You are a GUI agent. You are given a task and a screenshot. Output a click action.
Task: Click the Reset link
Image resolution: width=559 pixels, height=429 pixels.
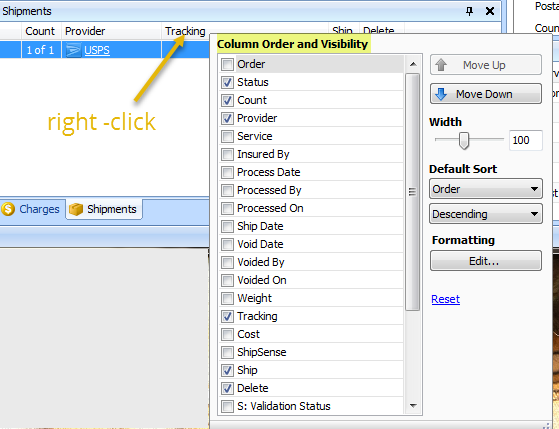(x=446, y=299)
